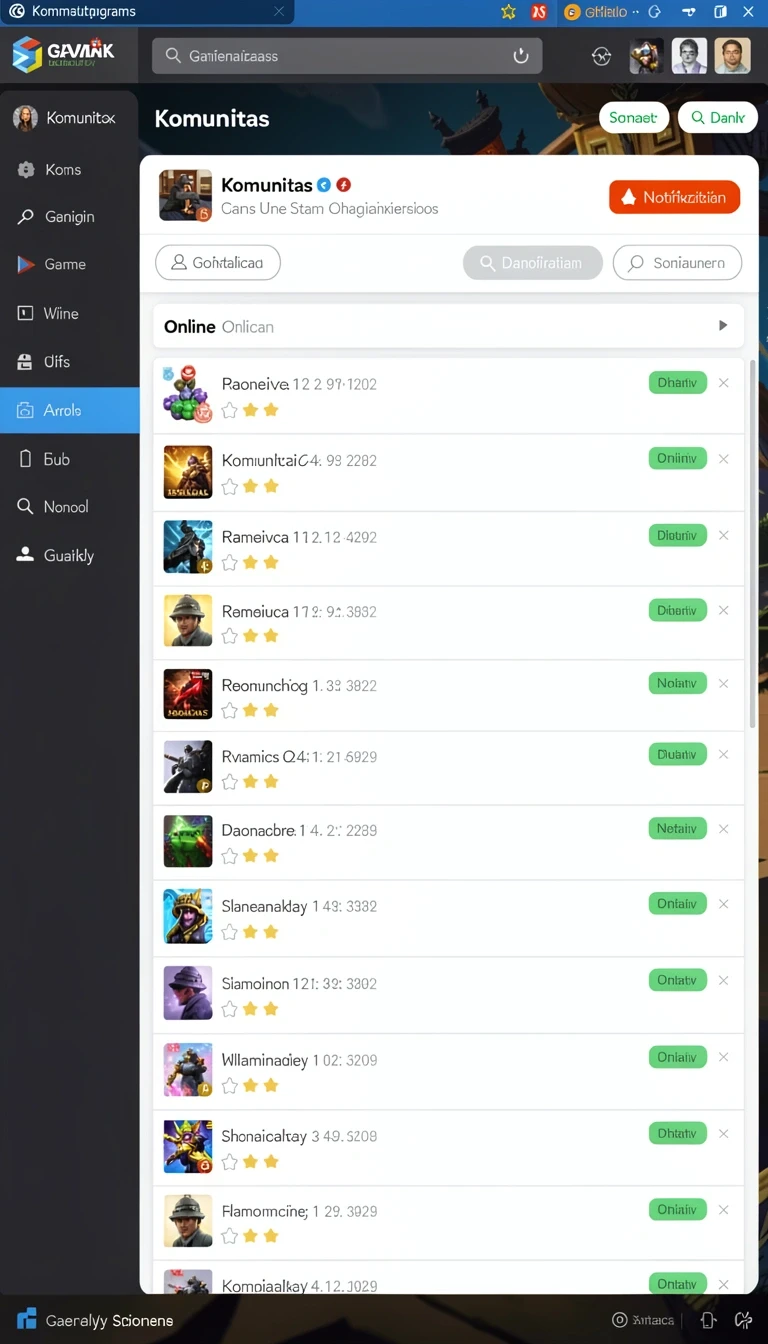Click the Sıntaca status bar item

click(644, 1320)
